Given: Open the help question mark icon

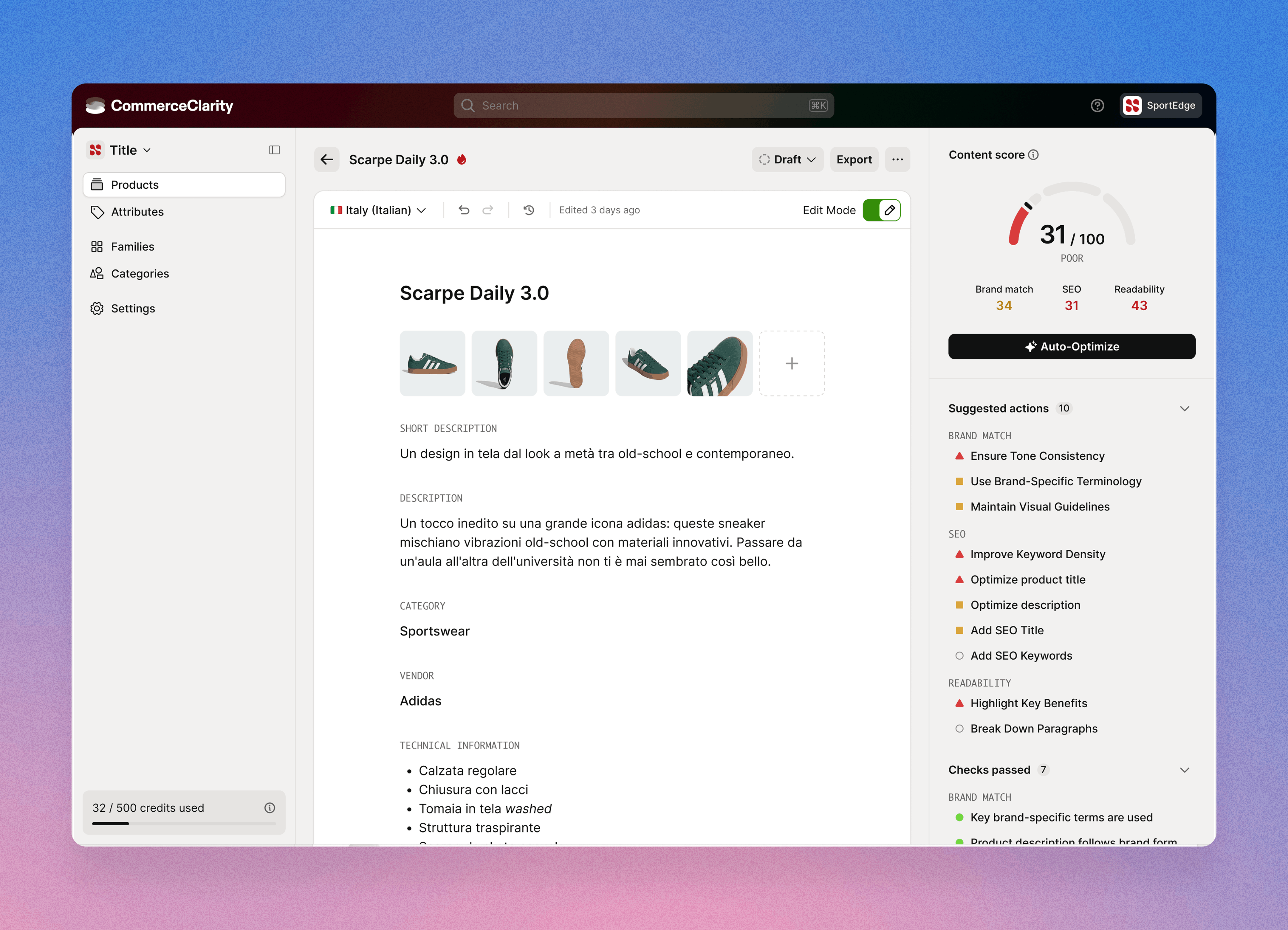Looking at the screenshot, I should tap(1097, 106).
